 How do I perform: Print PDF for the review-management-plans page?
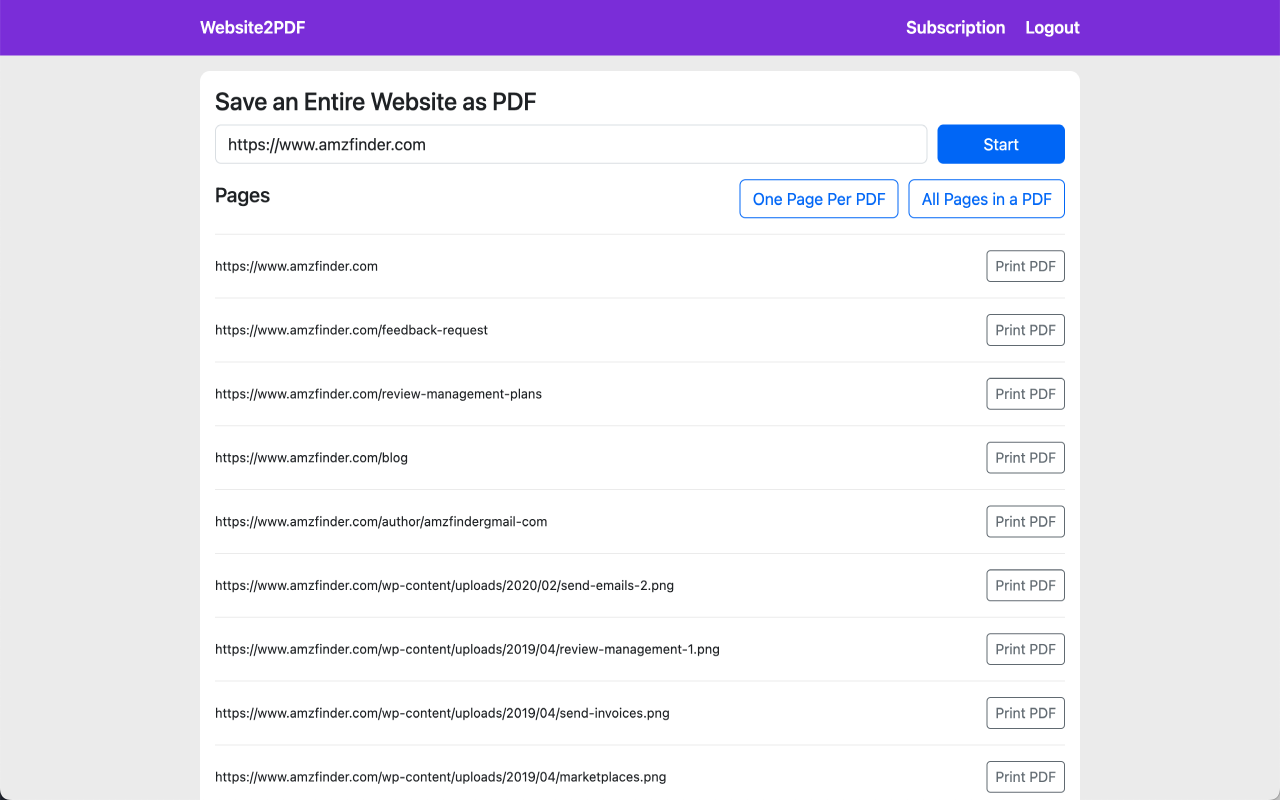[1025, 393]
